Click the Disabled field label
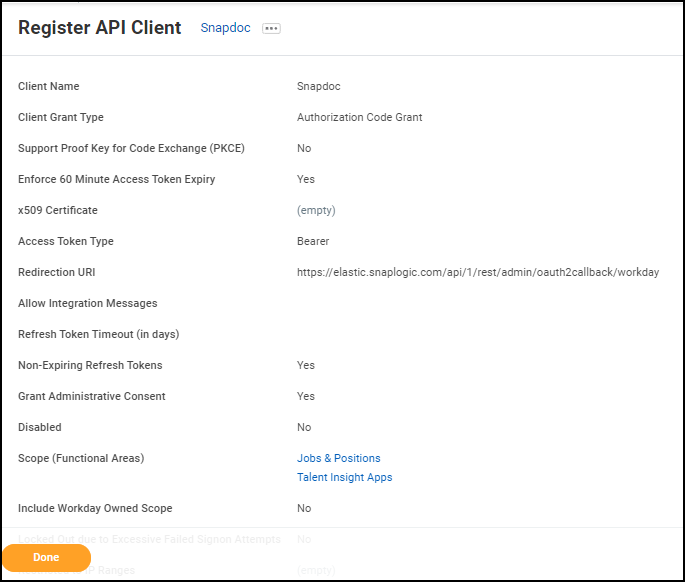Image resolution: width=685 pixels, height=582 pixels. [x=40, y=427]
